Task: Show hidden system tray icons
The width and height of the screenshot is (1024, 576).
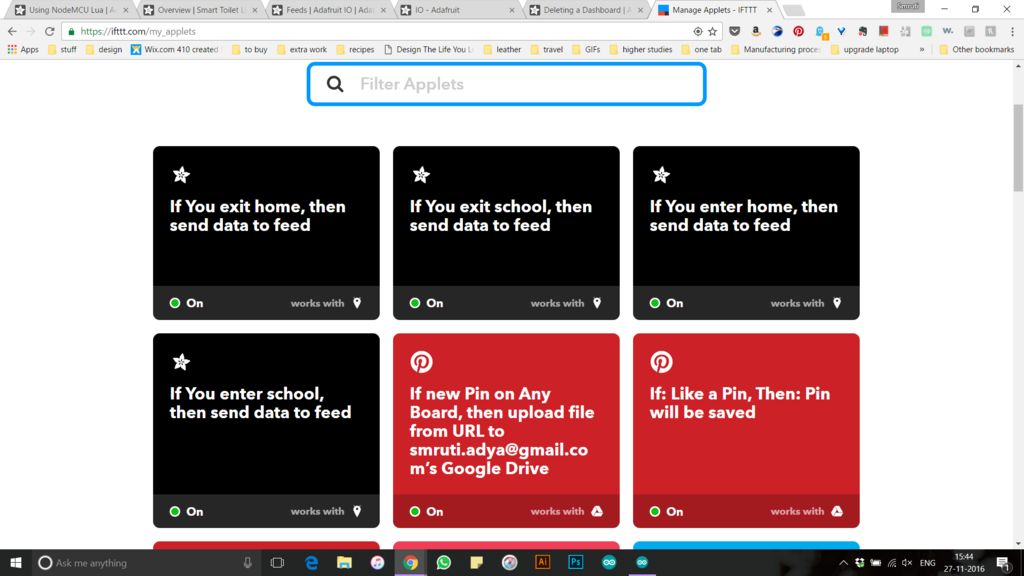Action: click(x=843, y=563)
